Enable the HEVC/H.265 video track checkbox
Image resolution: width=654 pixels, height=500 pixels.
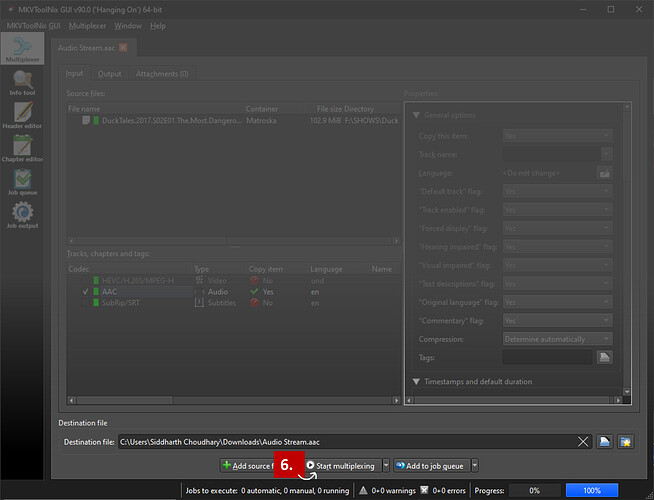87,281
